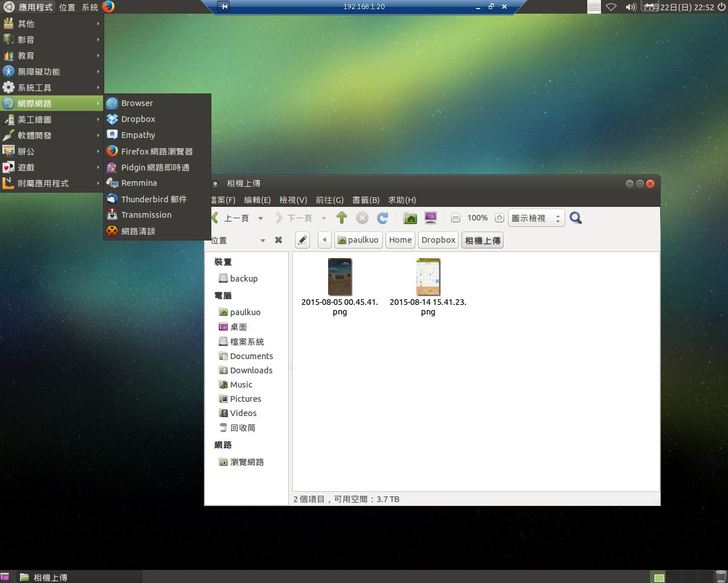Click the magnifier search icon
Image resolution: width=728 pixels, height=583 pixels.
tap(576, 218)
